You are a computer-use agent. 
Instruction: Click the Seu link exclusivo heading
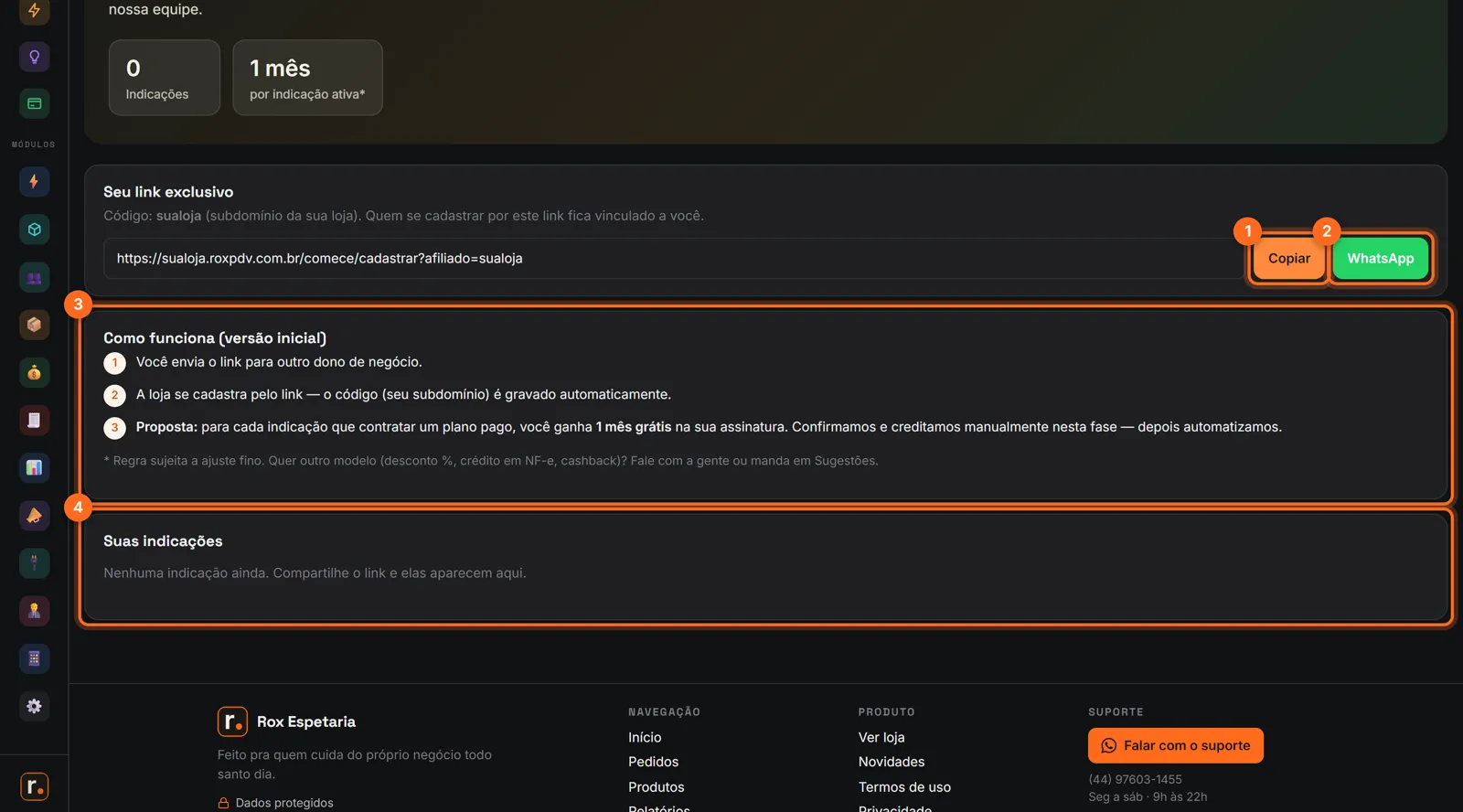pos(168,192)
